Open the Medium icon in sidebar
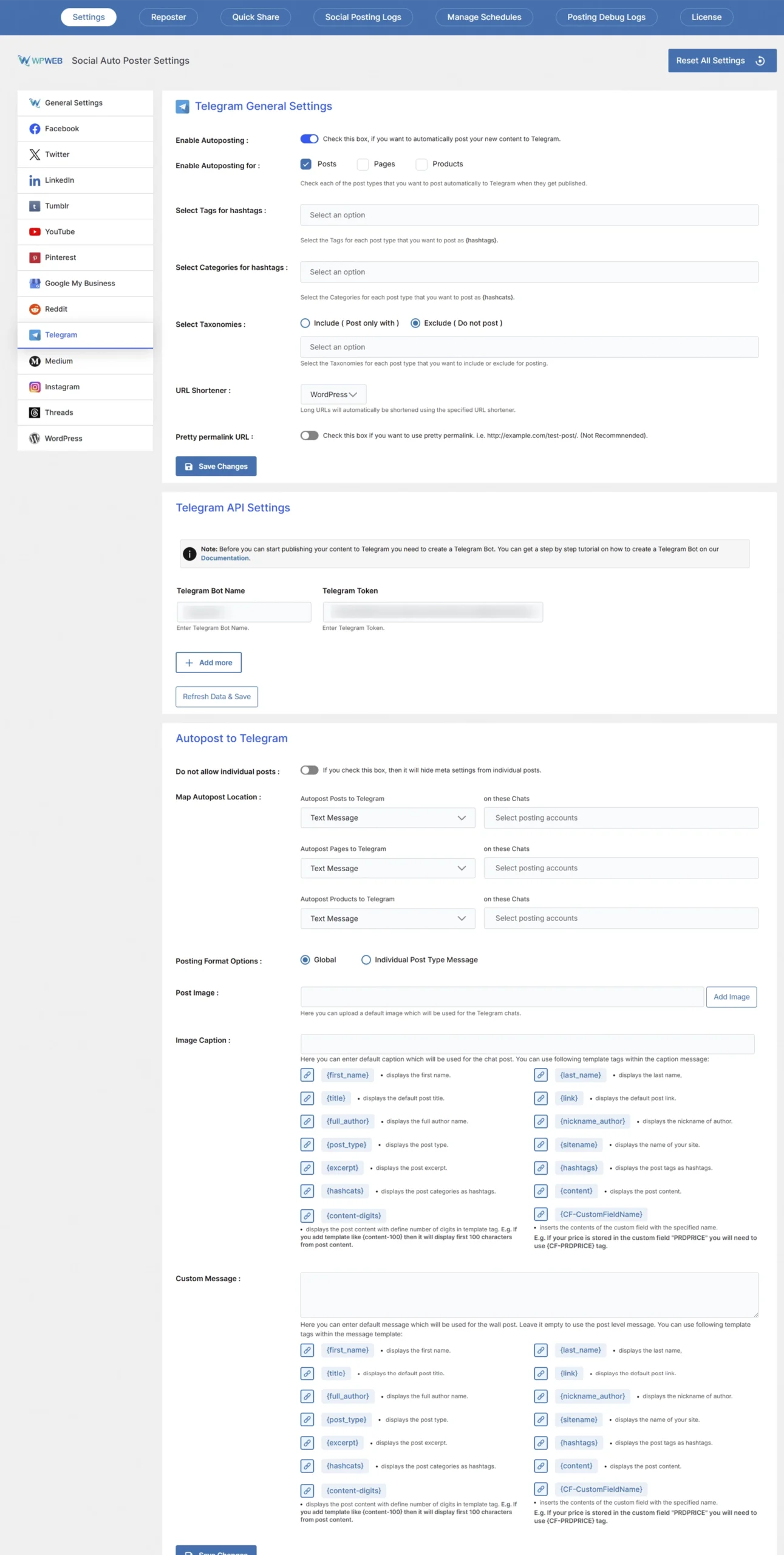 tap(35, 361)
